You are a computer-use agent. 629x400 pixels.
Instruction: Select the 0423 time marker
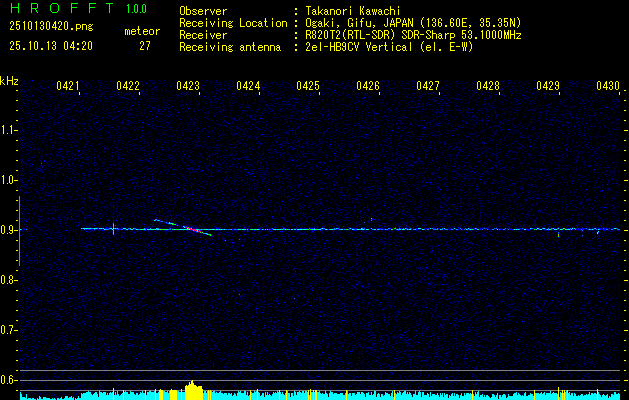point(188,87)
